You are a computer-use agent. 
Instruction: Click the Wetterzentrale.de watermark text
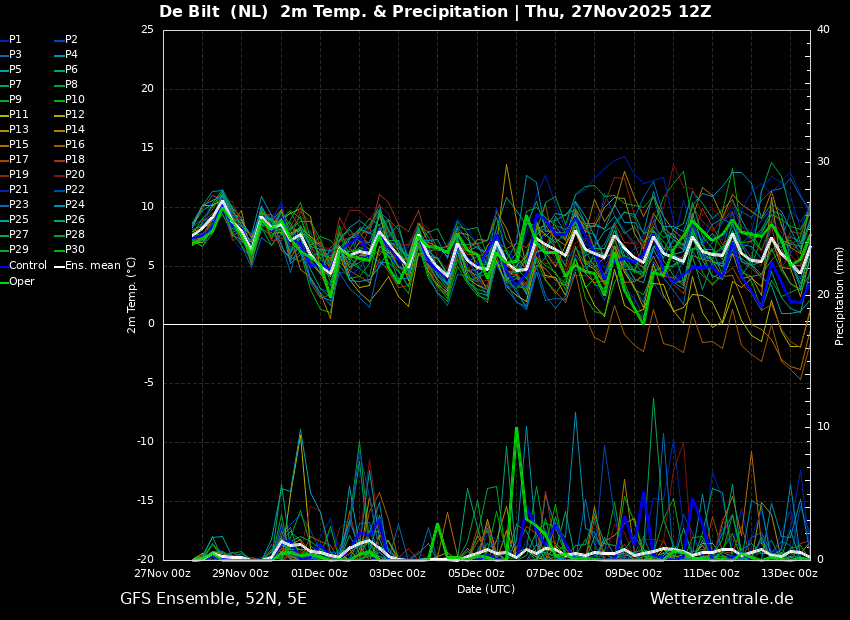coord(722,599)
